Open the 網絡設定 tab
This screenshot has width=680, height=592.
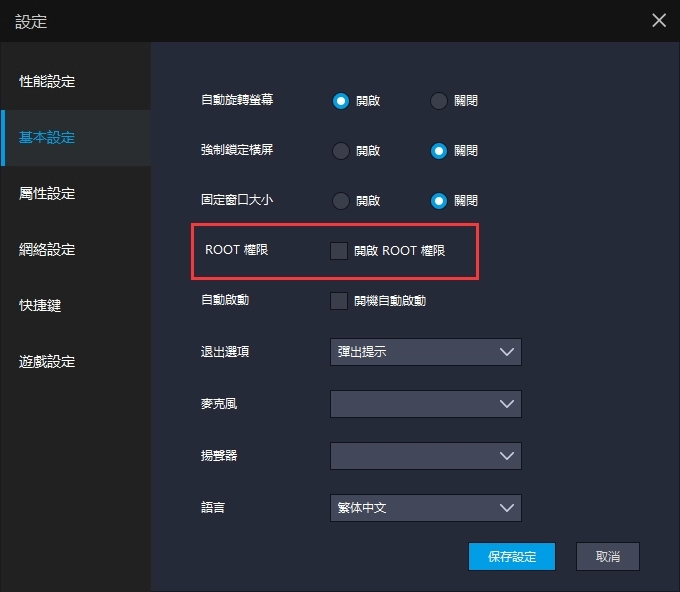point(47,249)
